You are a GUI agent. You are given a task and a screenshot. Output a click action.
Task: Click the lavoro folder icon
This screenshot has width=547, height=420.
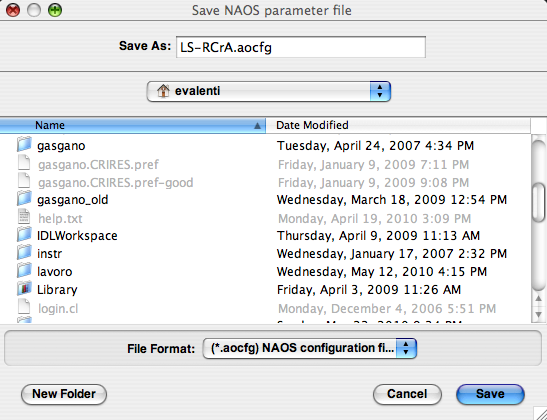pos(24,271)
